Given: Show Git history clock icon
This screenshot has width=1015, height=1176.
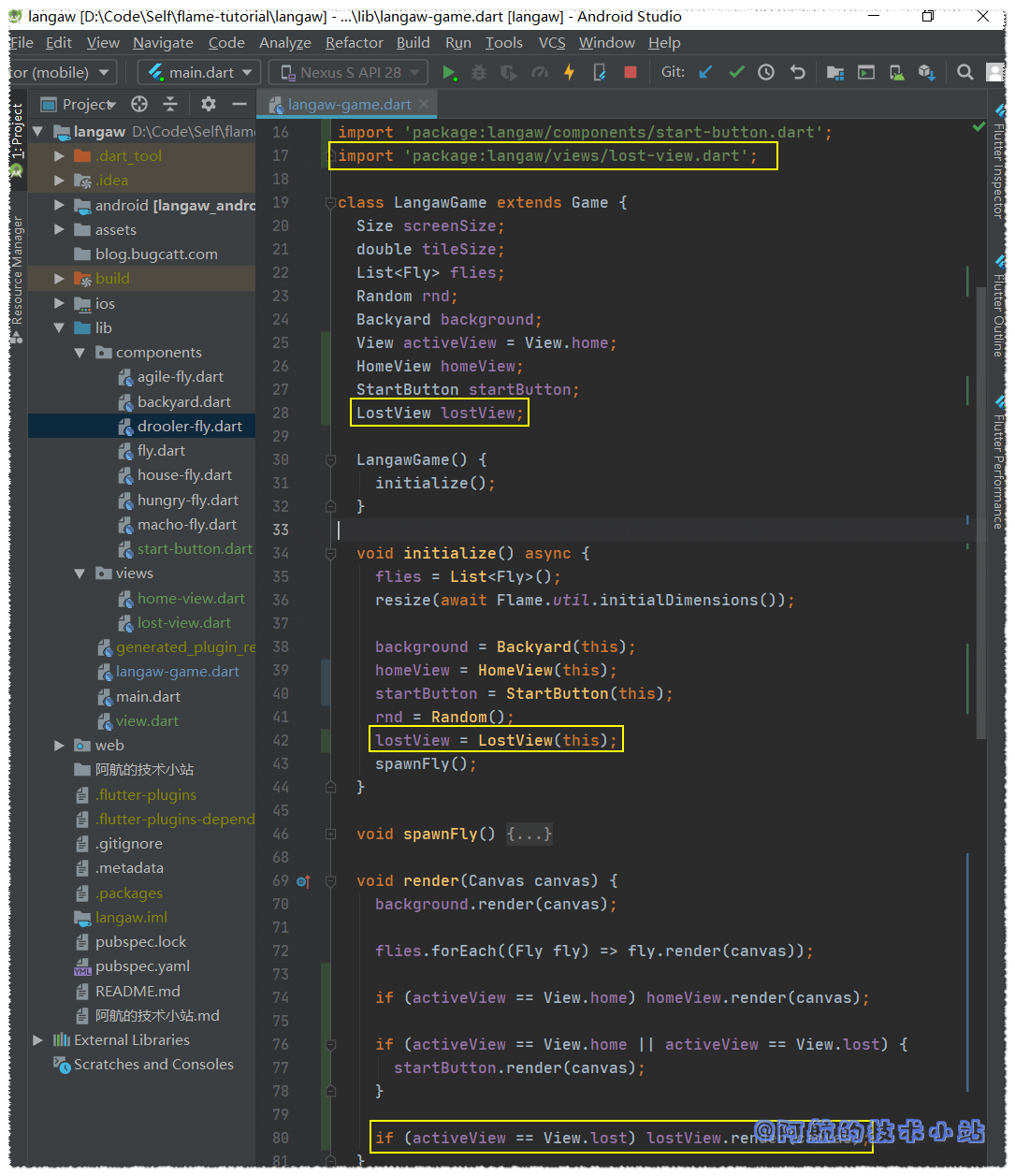Looking at the screenshot, I should pyautogui.click(x=766, y=72).
